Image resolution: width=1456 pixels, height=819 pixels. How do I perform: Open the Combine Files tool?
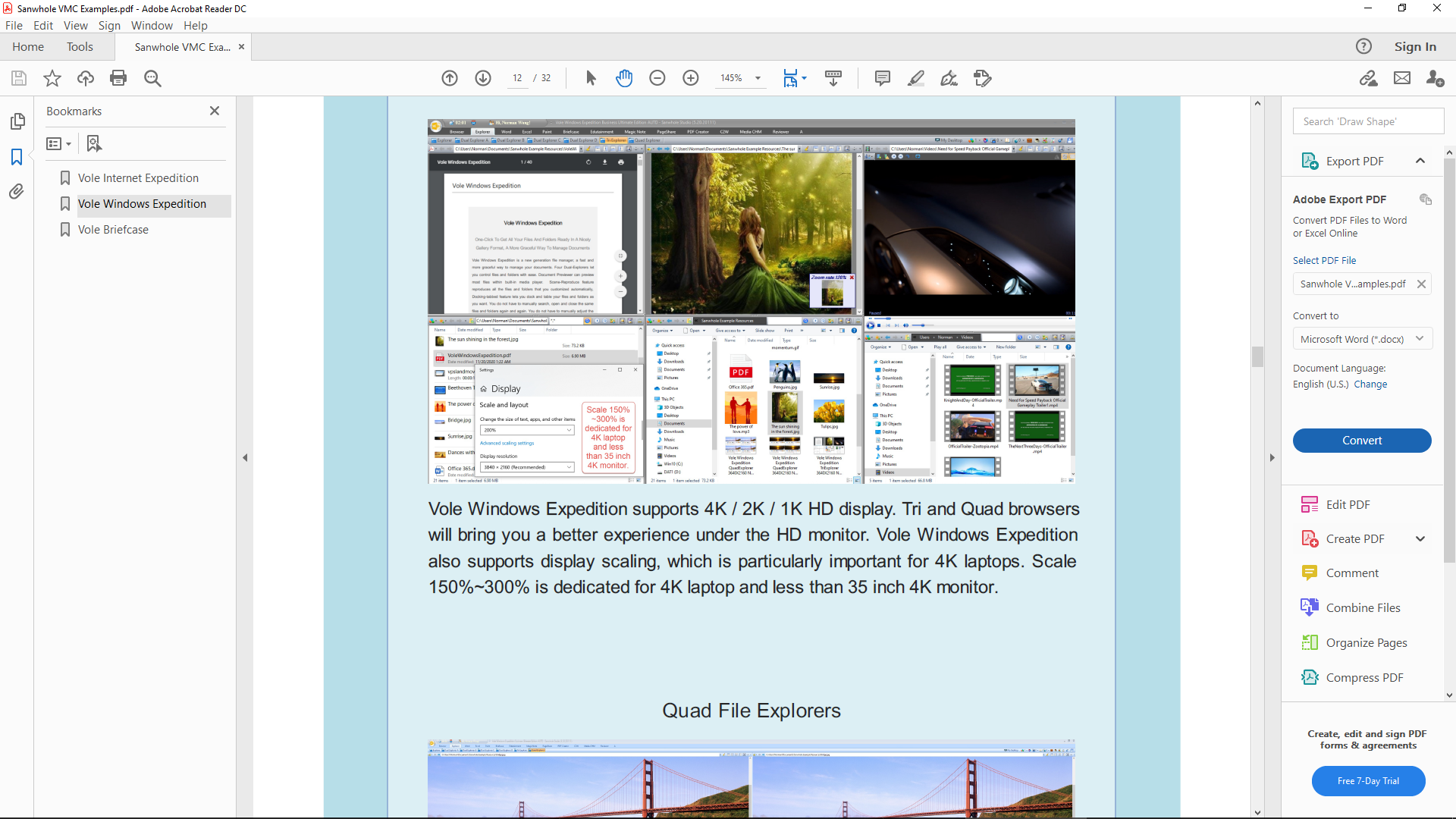click(x=1362, y=608)
